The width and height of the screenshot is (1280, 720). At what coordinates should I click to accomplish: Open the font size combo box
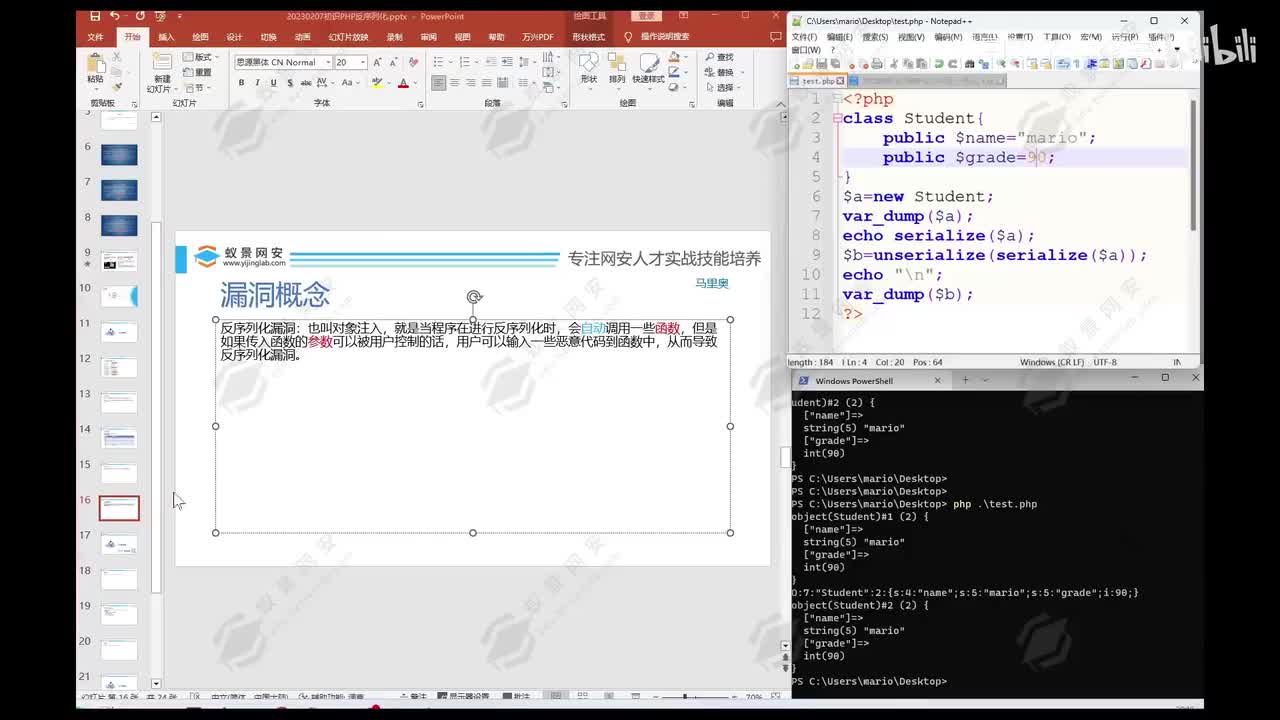[x=350, y=62]
